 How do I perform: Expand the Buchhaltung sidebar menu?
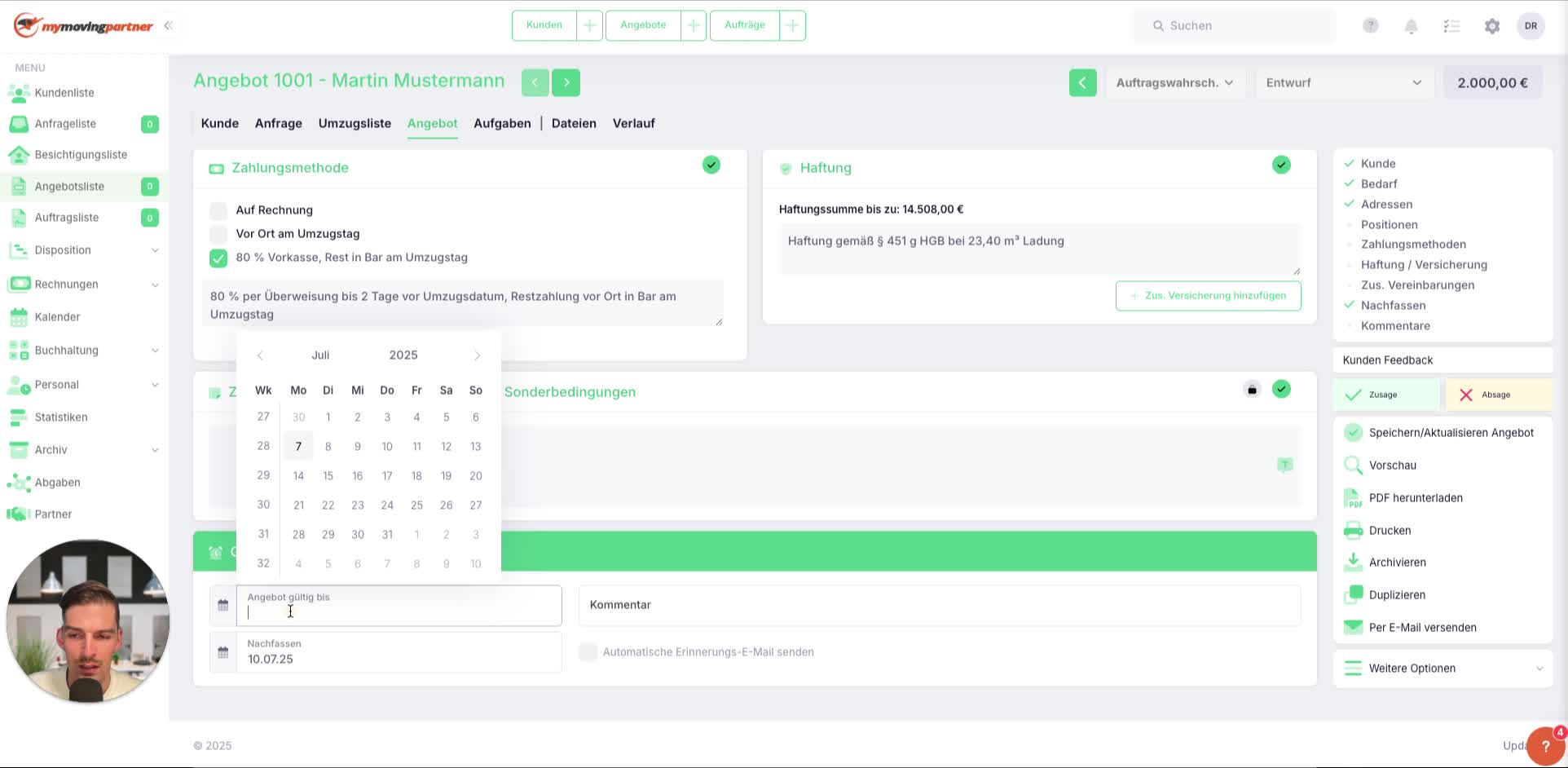click(x=155, y=351)
